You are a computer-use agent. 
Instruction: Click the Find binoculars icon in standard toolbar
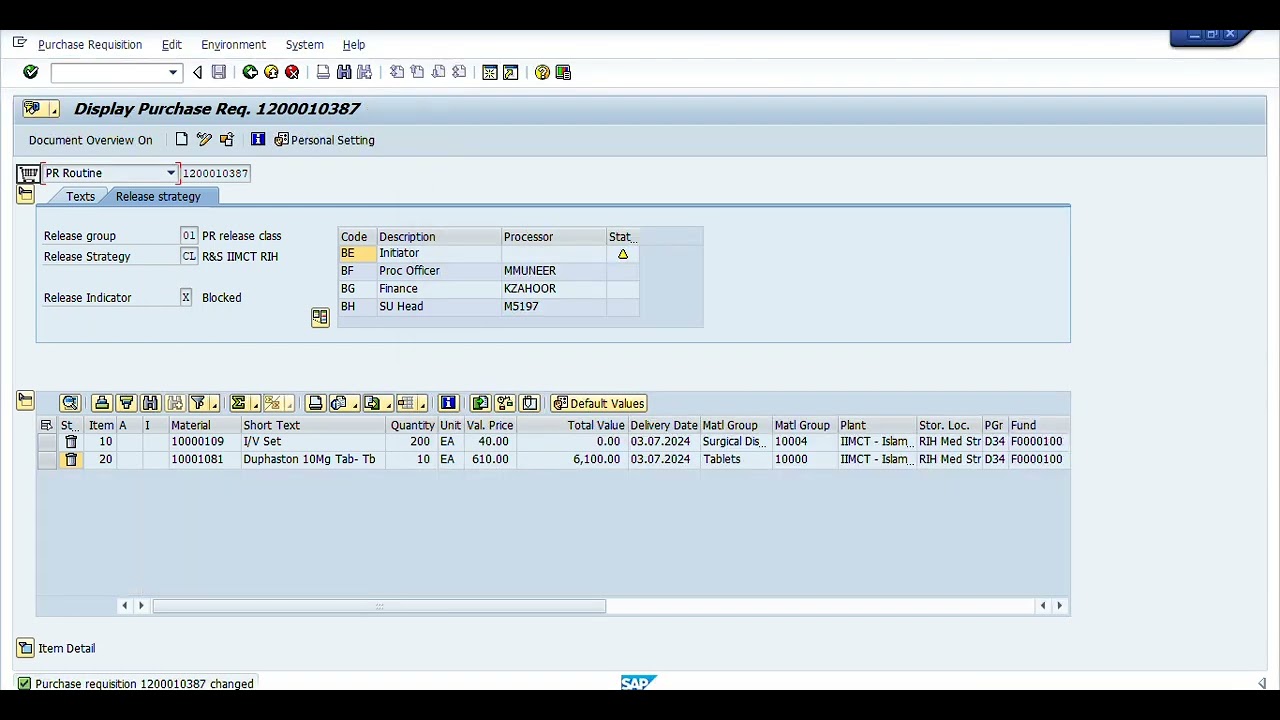click(x=344, y=72)
